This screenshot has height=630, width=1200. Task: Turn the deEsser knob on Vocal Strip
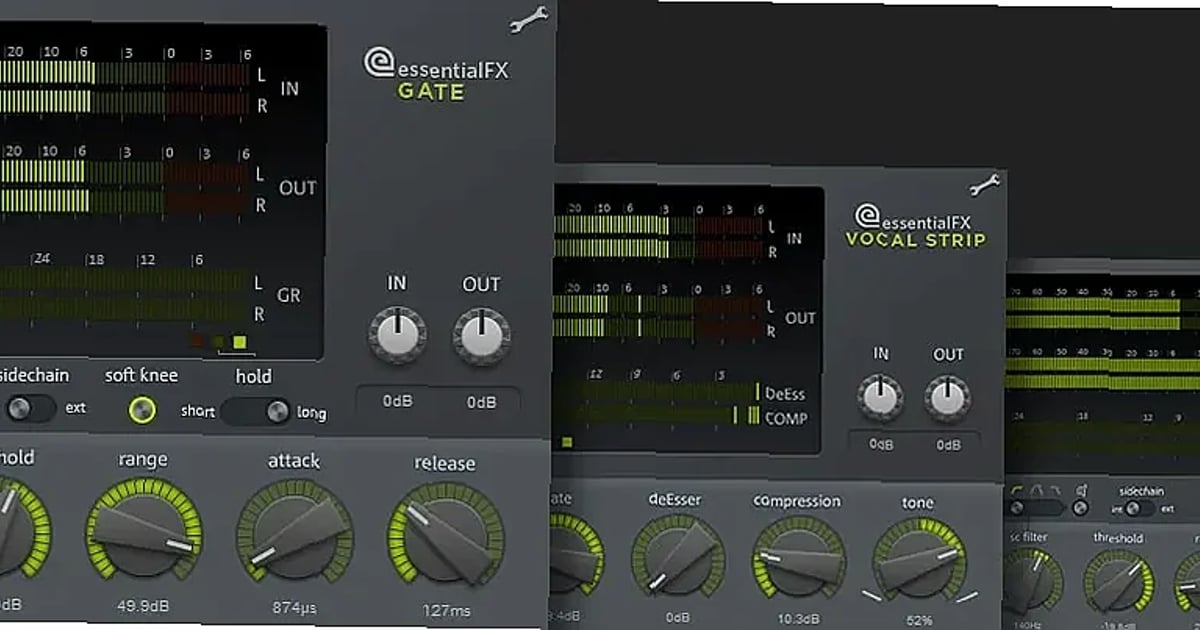click(676, 557)
